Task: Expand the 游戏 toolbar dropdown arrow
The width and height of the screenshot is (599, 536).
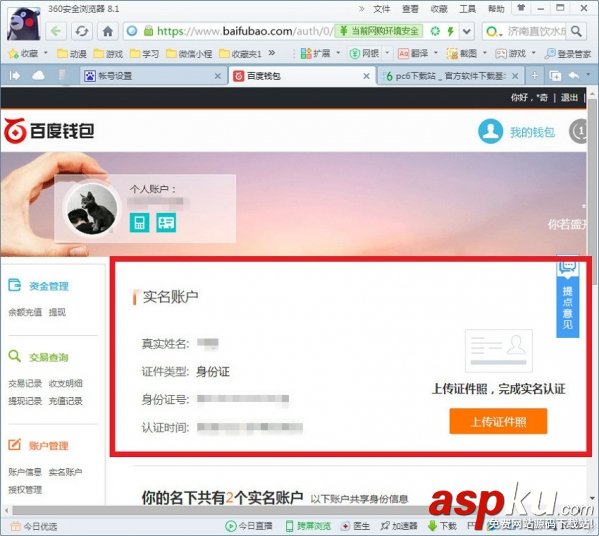Action: (x=534, y=53)
